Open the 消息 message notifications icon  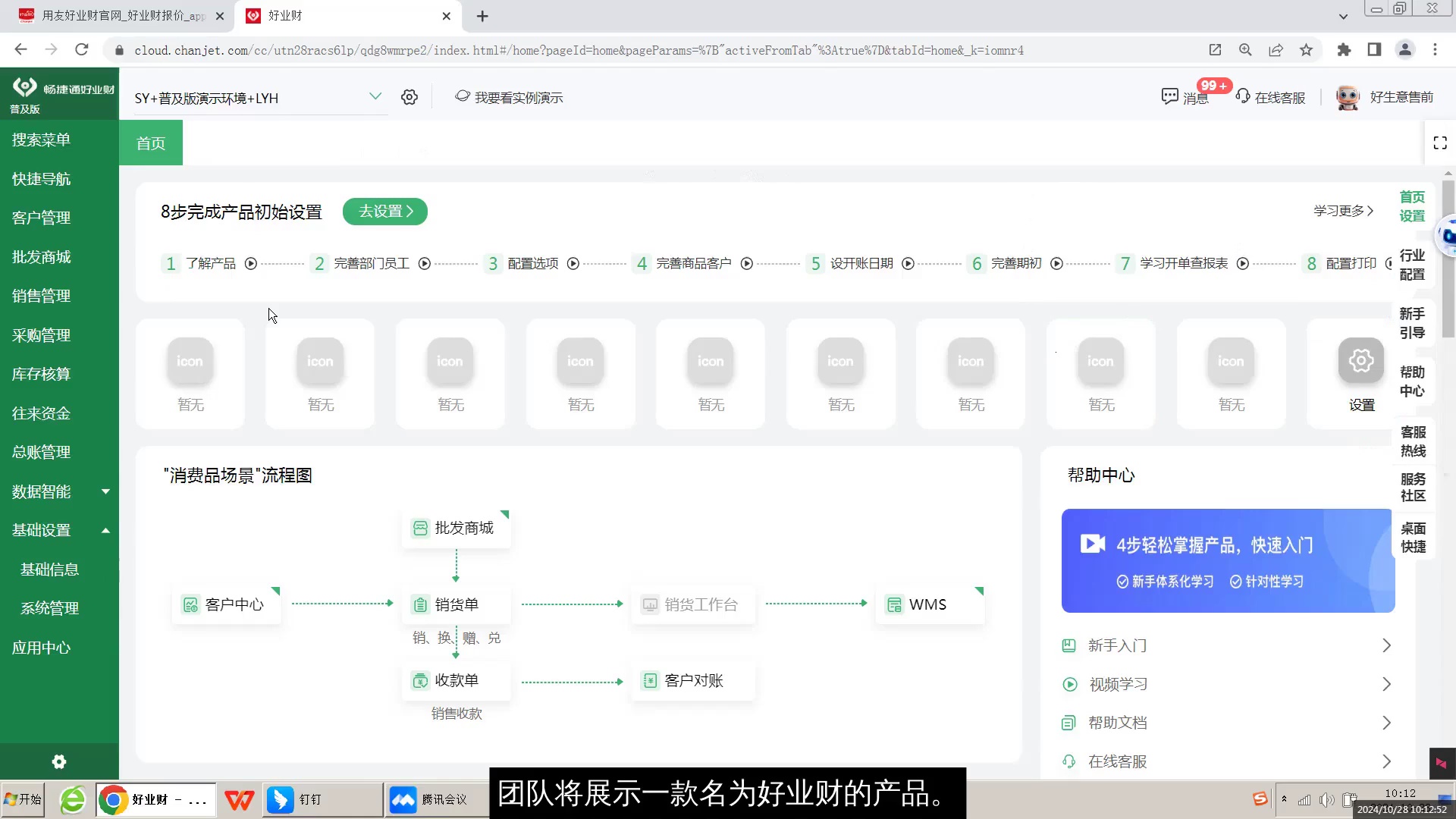[x=1172, y=97]
